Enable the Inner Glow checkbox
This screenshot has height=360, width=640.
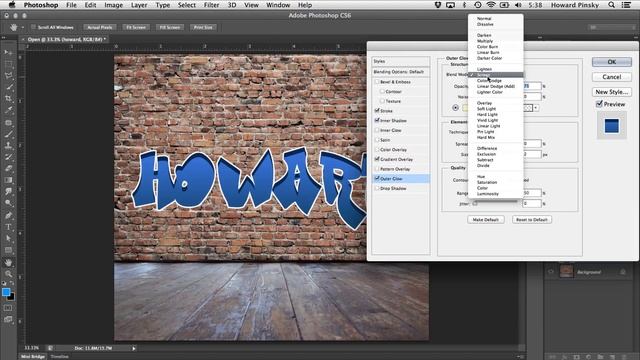tap(377, 130)
